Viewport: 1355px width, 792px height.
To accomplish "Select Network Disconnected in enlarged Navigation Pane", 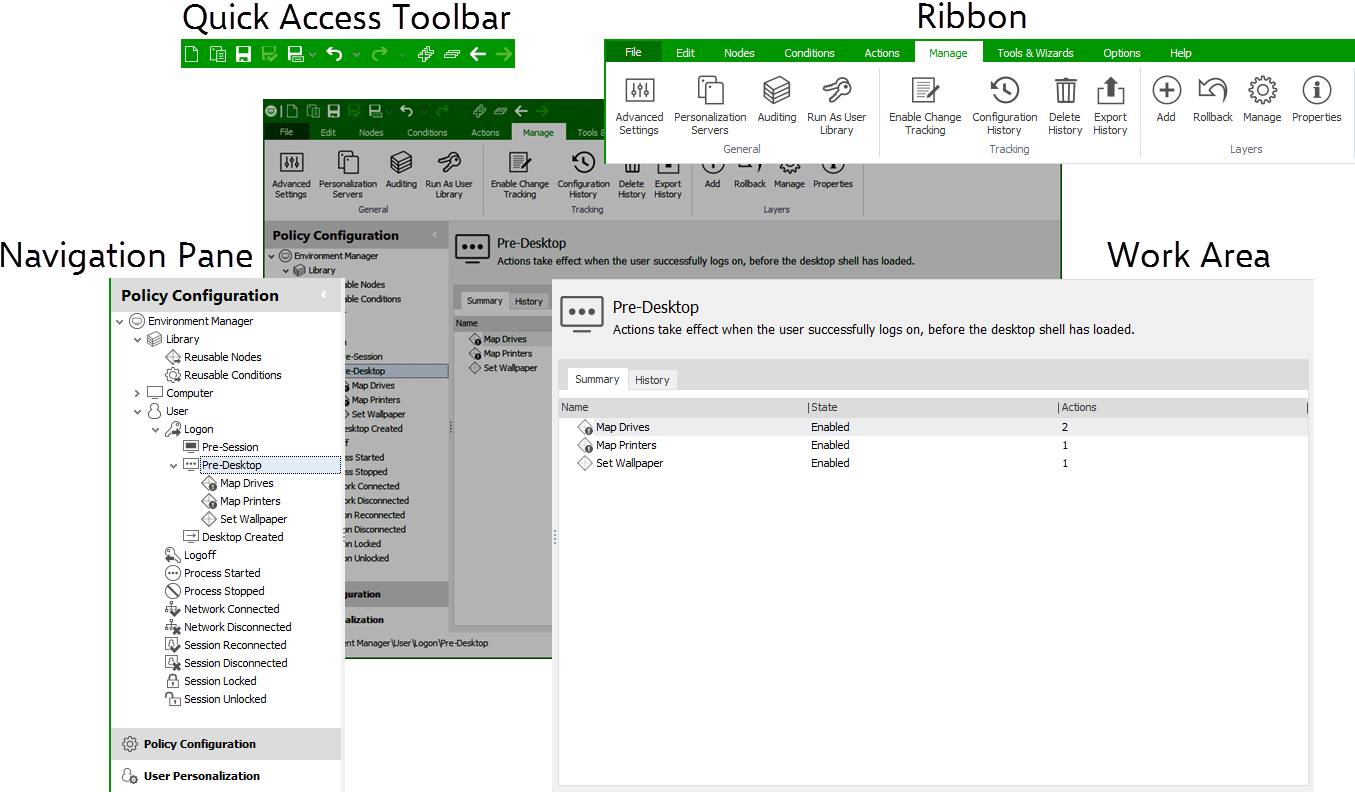I will (238, 627).
